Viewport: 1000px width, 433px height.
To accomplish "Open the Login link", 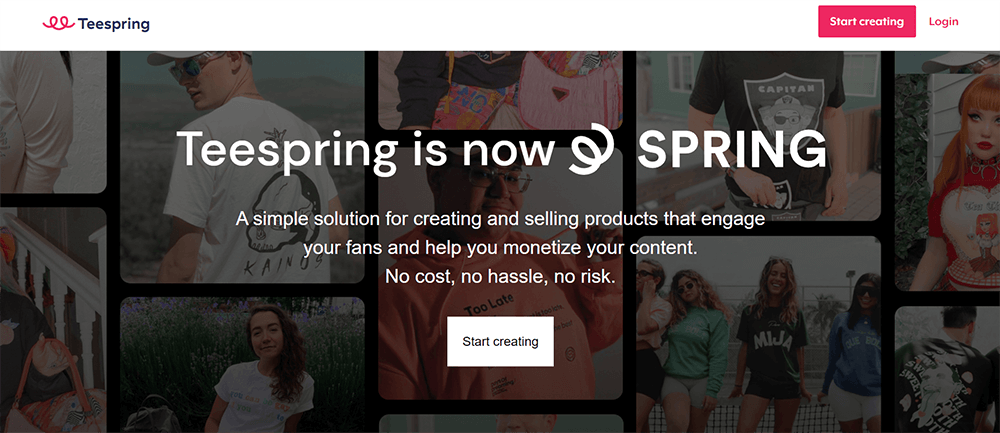I will (x=943, y=22).
